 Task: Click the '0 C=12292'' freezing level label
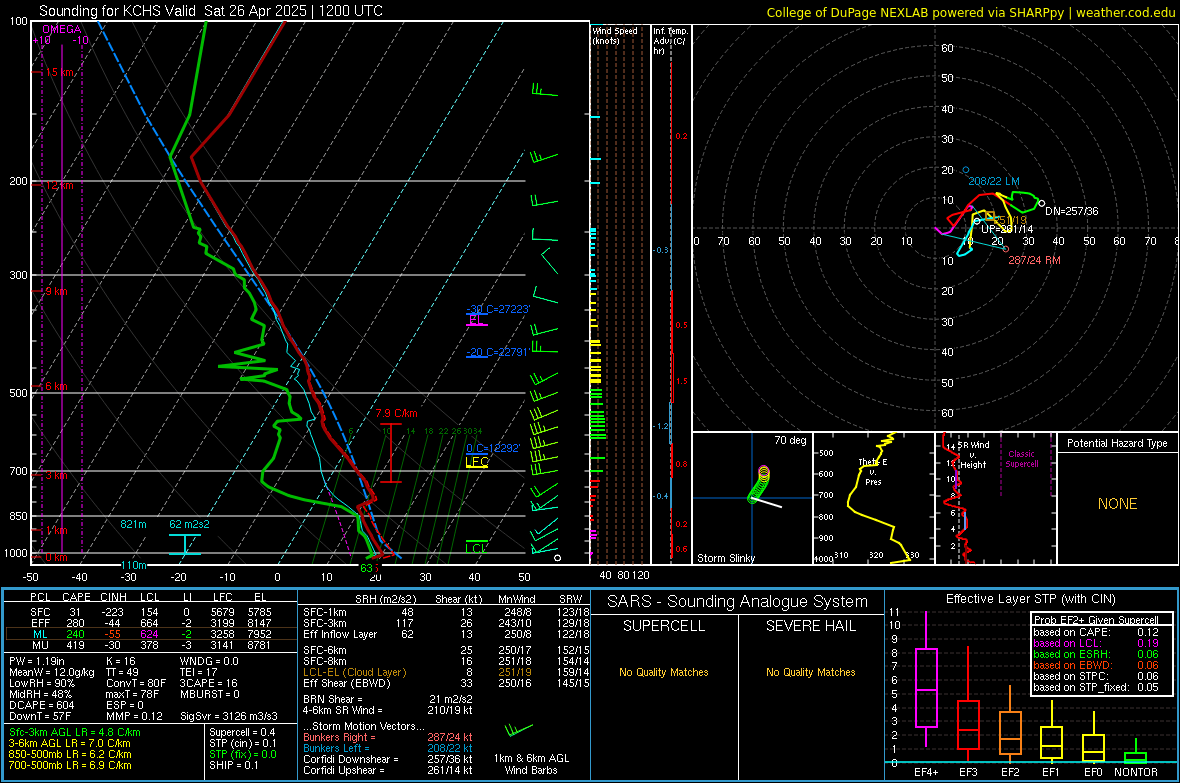(x=493, y=448)
